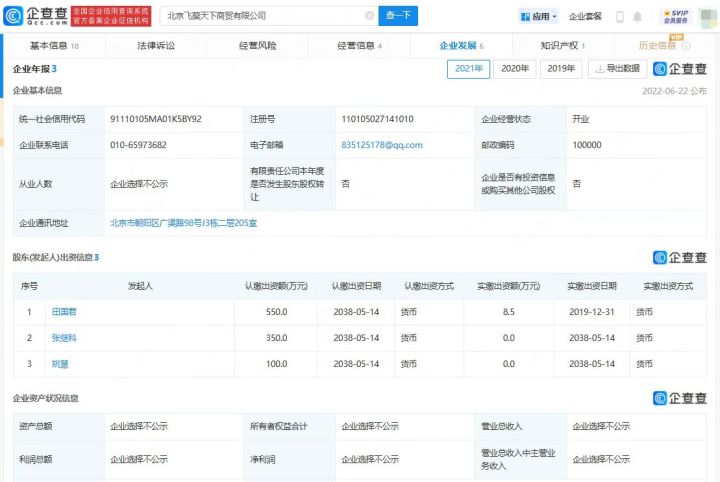The height and width of the screenshot is (482, 720).
Task: Click the red 全国企业信用查询系统 banner
Action: [111, 16]
